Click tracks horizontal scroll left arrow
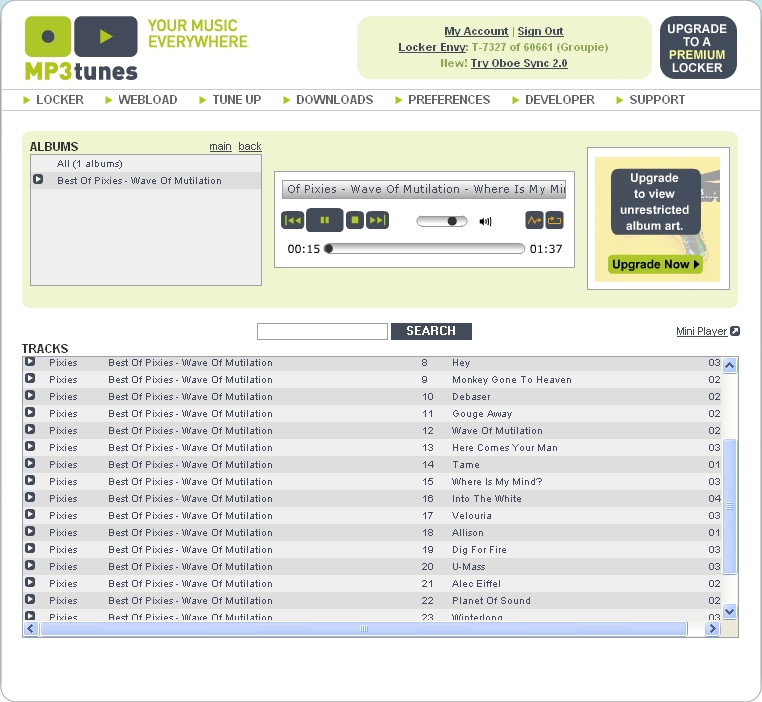Viewport: 762px width, 702px height. point(31,628)
